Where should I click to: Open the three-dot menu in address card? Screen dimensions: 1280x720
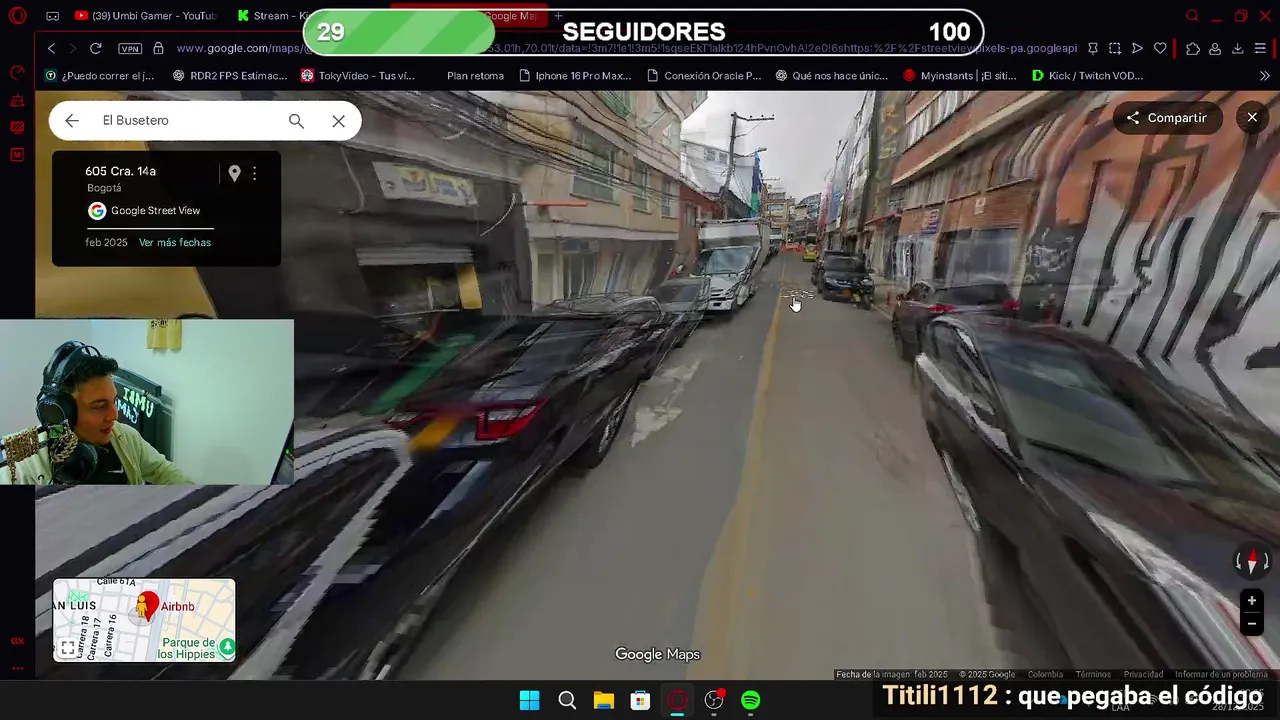coord(254,173)
